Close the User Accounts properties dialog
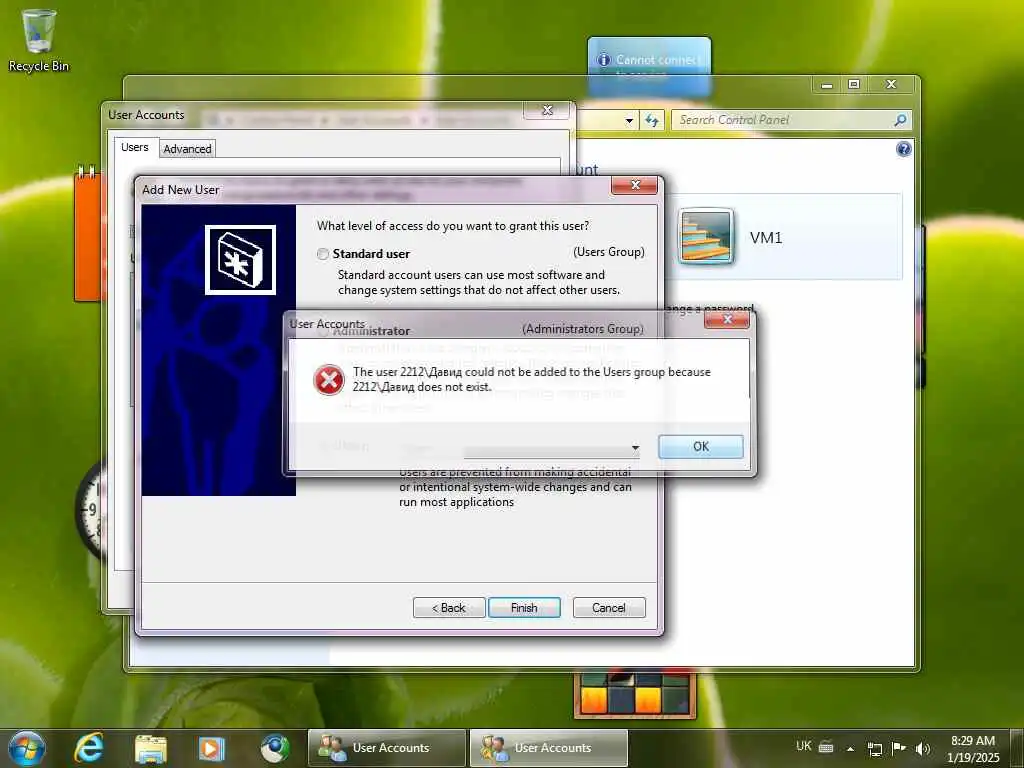 click(x=547, y=110)
